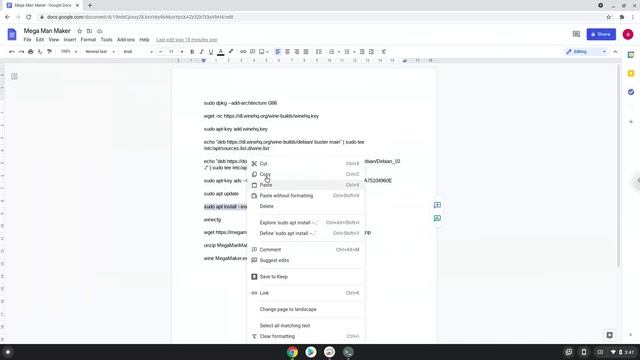Open the text color picker

click(220, 52)
